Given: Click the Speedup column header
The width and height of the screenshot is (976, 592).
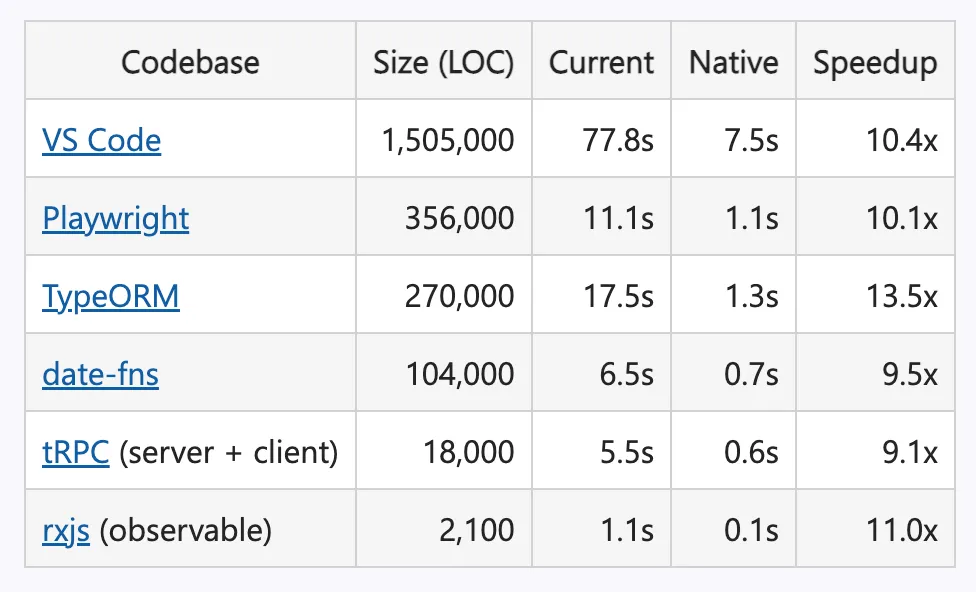Looking at the screenshot, I should [875, 62].
